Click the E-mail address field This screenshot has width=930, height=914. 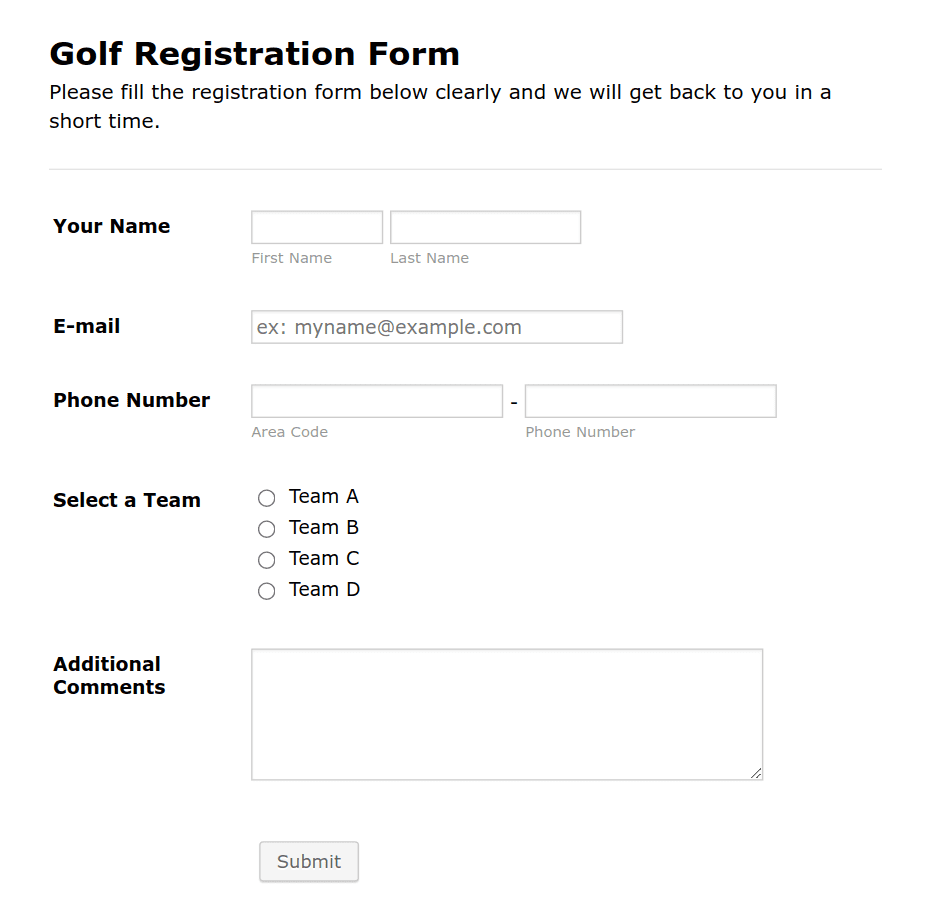coord(436,327)
